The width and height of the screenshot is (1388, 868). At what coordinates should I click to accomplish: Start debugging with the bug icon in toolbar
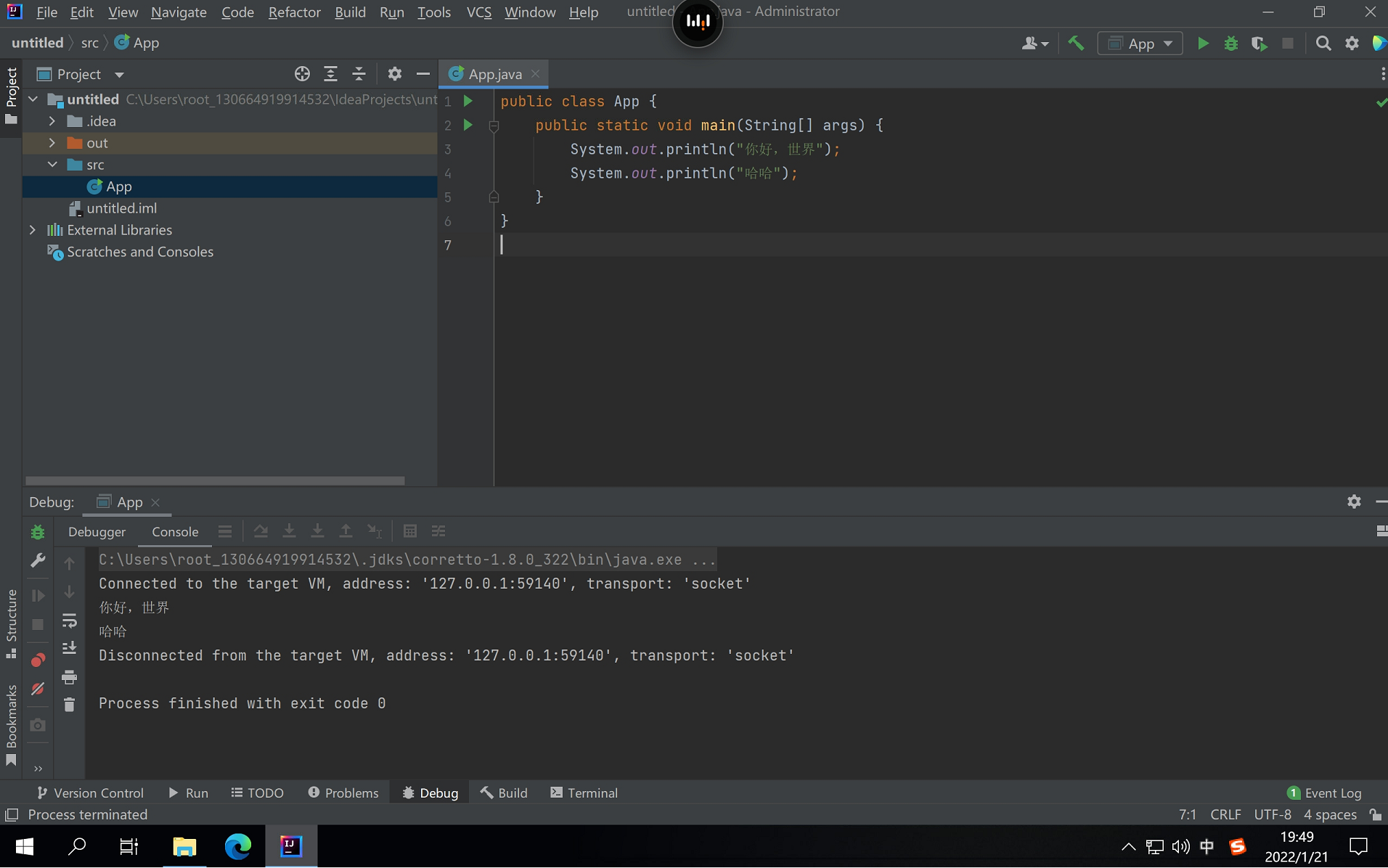click(x=1231, y=44)
